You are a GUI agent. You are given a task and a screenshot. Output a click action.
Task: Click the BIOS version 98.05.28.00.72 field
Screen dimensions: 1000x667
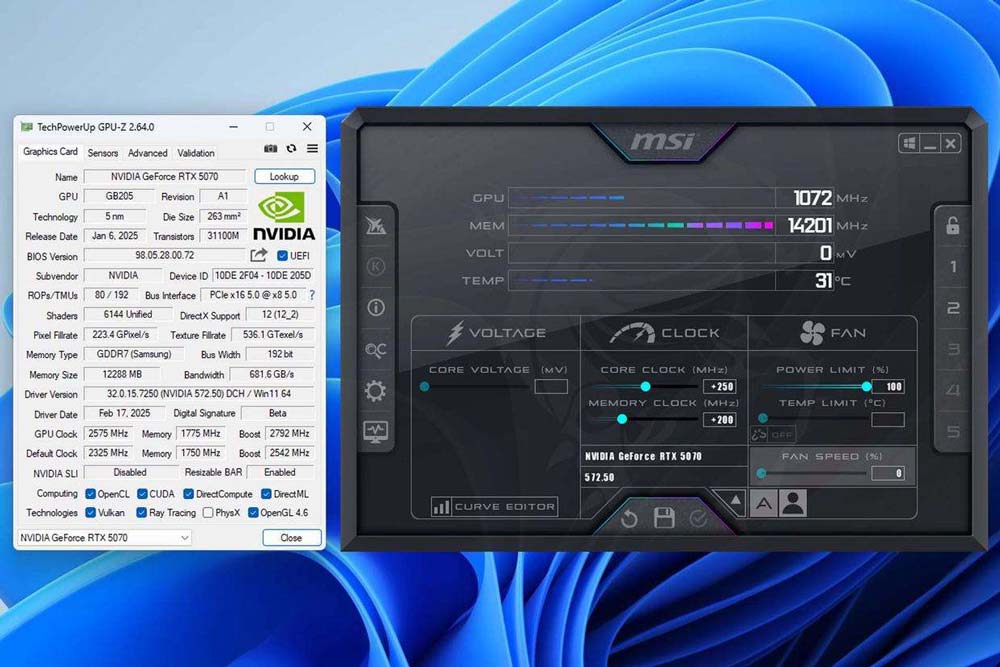[x=165, y=255]
